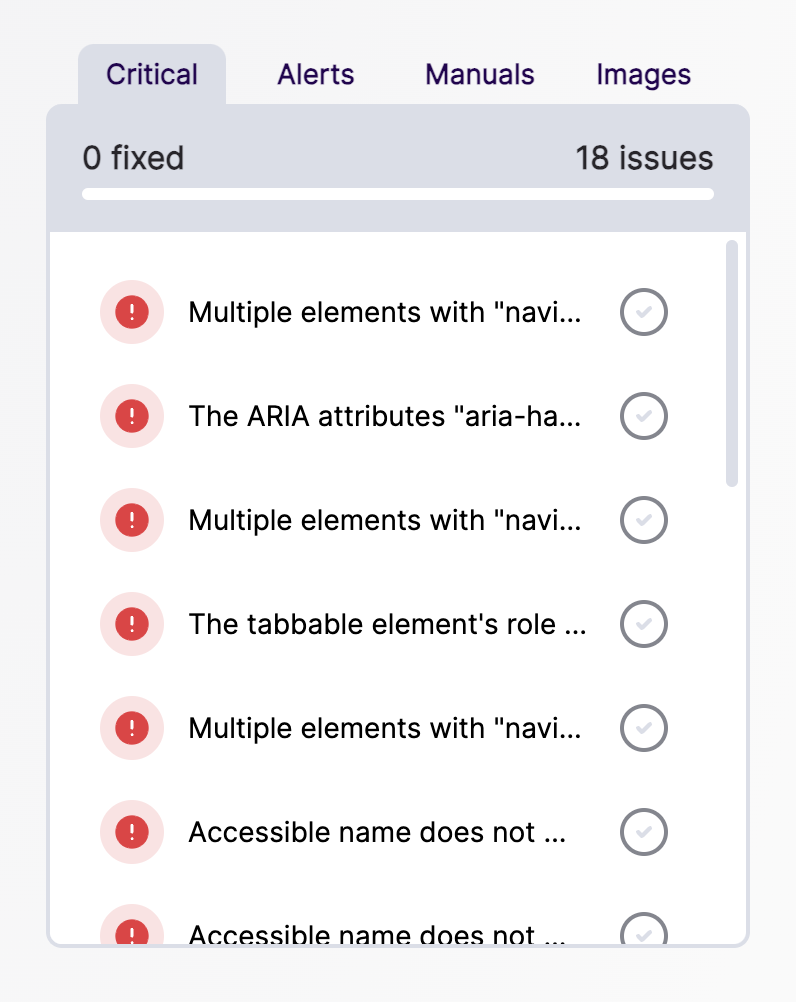796x1002 pixels.
Task: Click the error icon of the third Multiple elements issue
Action: [x=132, y=728]
